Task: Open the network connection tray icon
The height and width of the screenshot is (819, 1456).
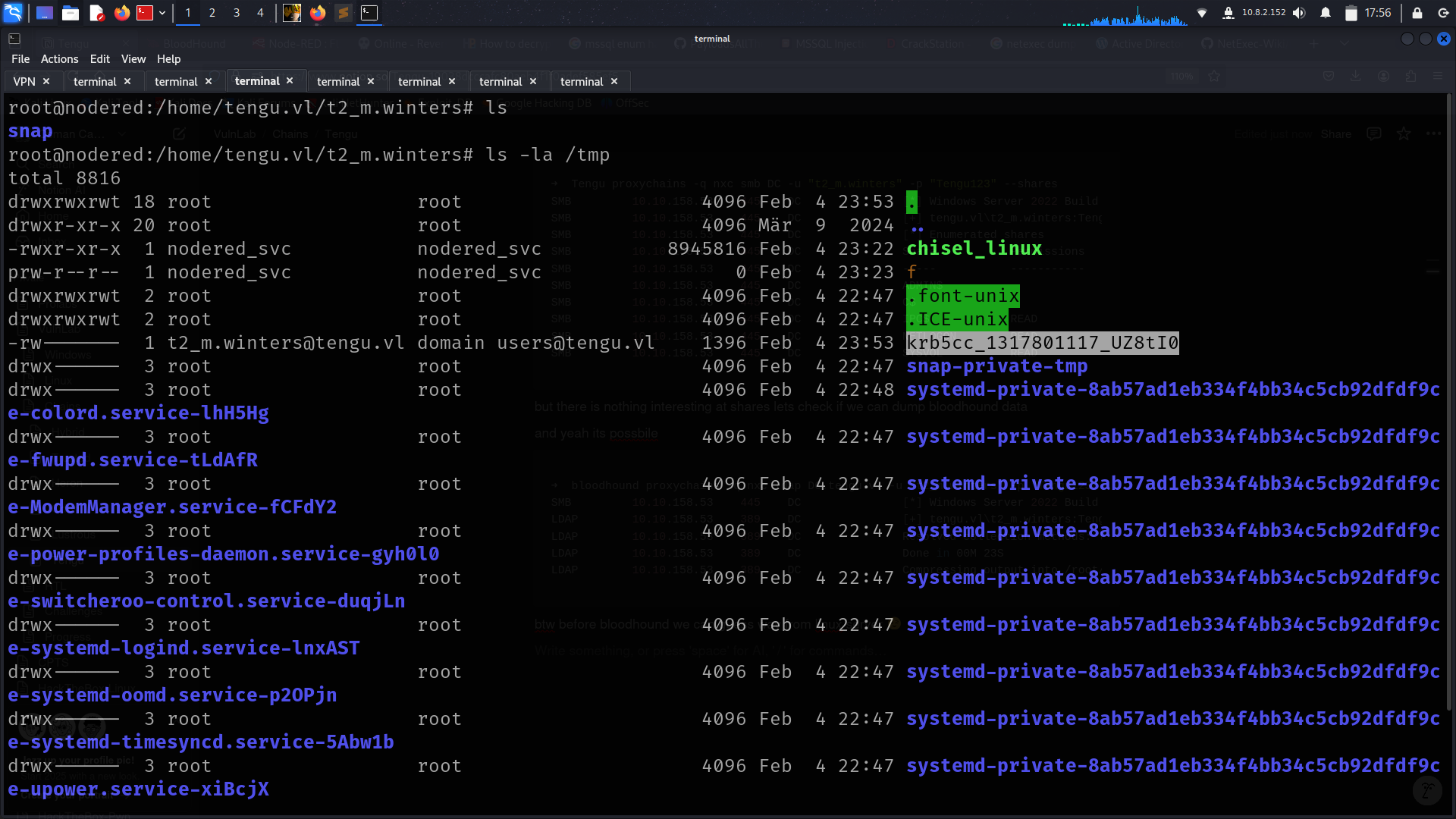Action: pos(1202,13)
